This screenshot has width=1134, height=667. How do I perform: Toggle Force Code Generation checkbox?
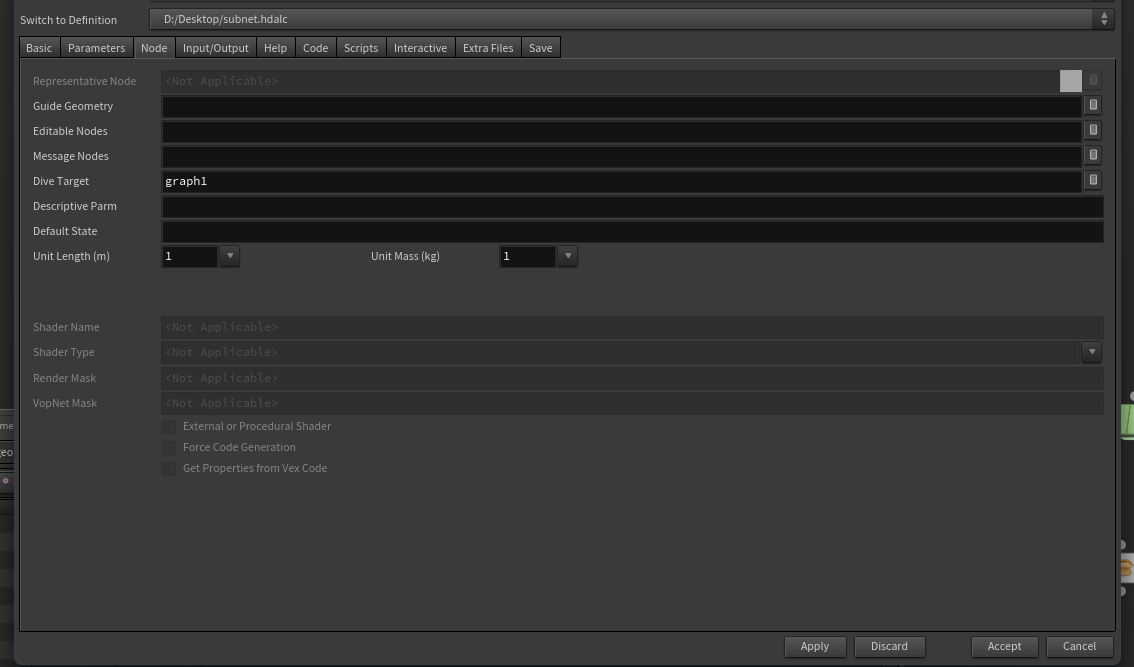click(169, 448)
